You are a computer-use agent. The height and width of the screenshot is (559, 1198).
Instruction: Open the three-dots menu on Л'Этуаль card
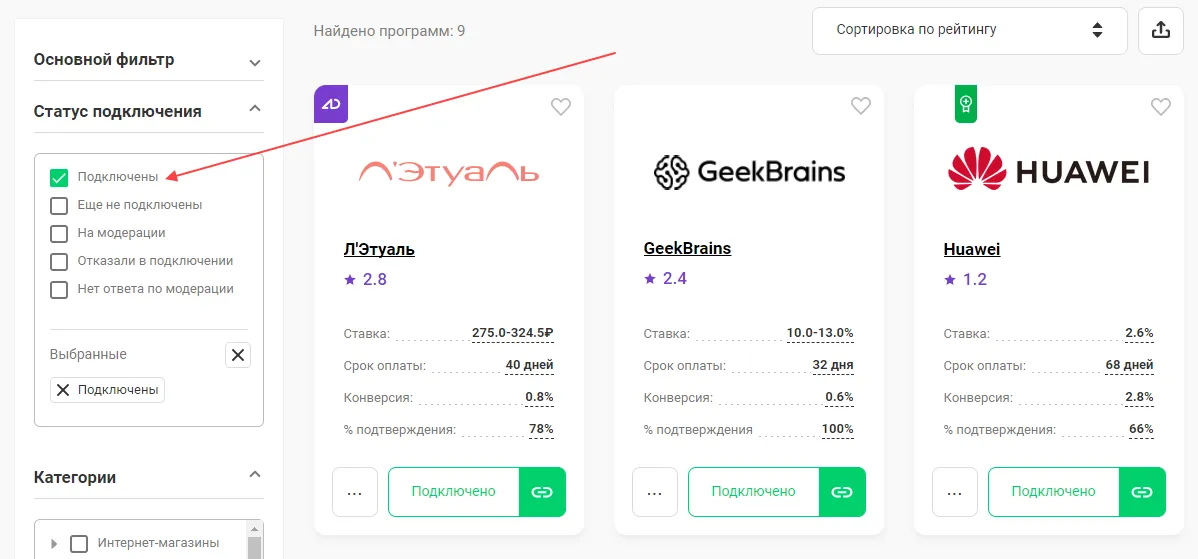[x=355, y=492]
